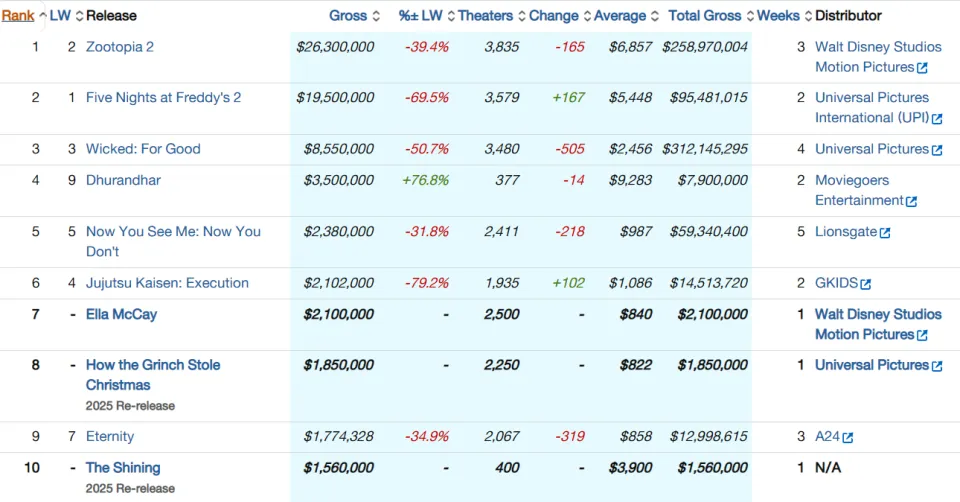This screenshot has width=960, height=502.
Task: Open Jujutsu Kaisen: Execution link
Action: pyautogui.click(x=167, y=283)
